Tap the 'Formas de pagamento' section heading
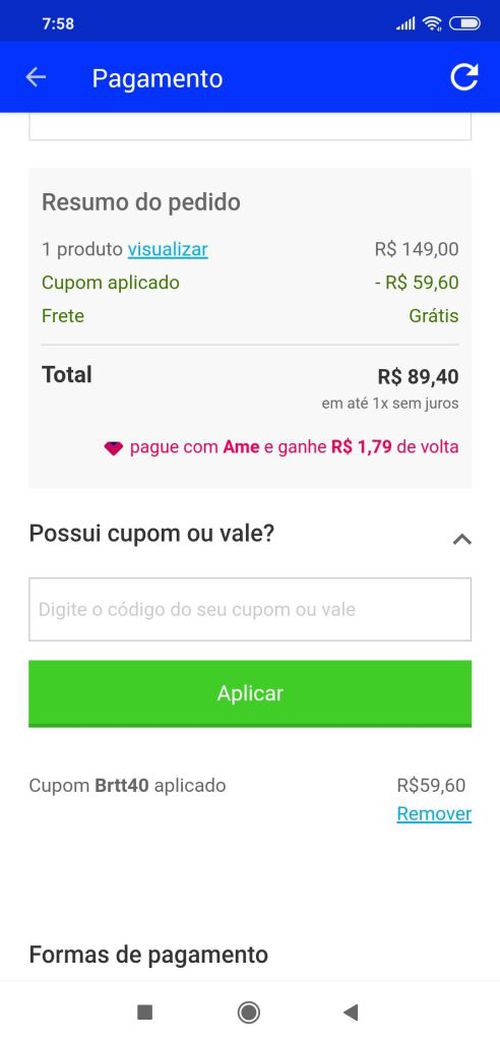Image resolution: width=500 pixels, height=1041 pixels. tap(149, 955)
